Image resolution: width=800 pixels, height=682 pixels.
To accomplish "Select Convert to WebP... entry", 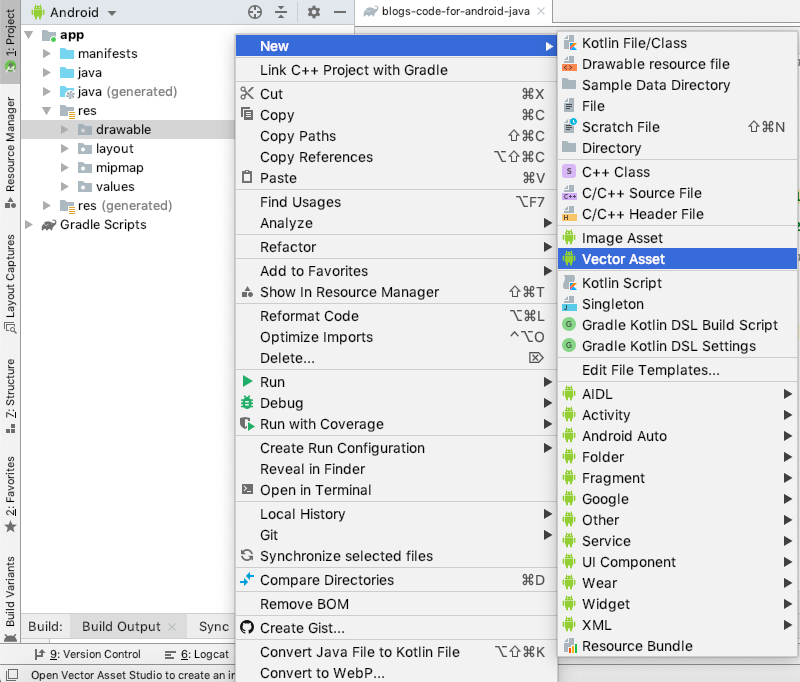I will click(x=396, y=673).
